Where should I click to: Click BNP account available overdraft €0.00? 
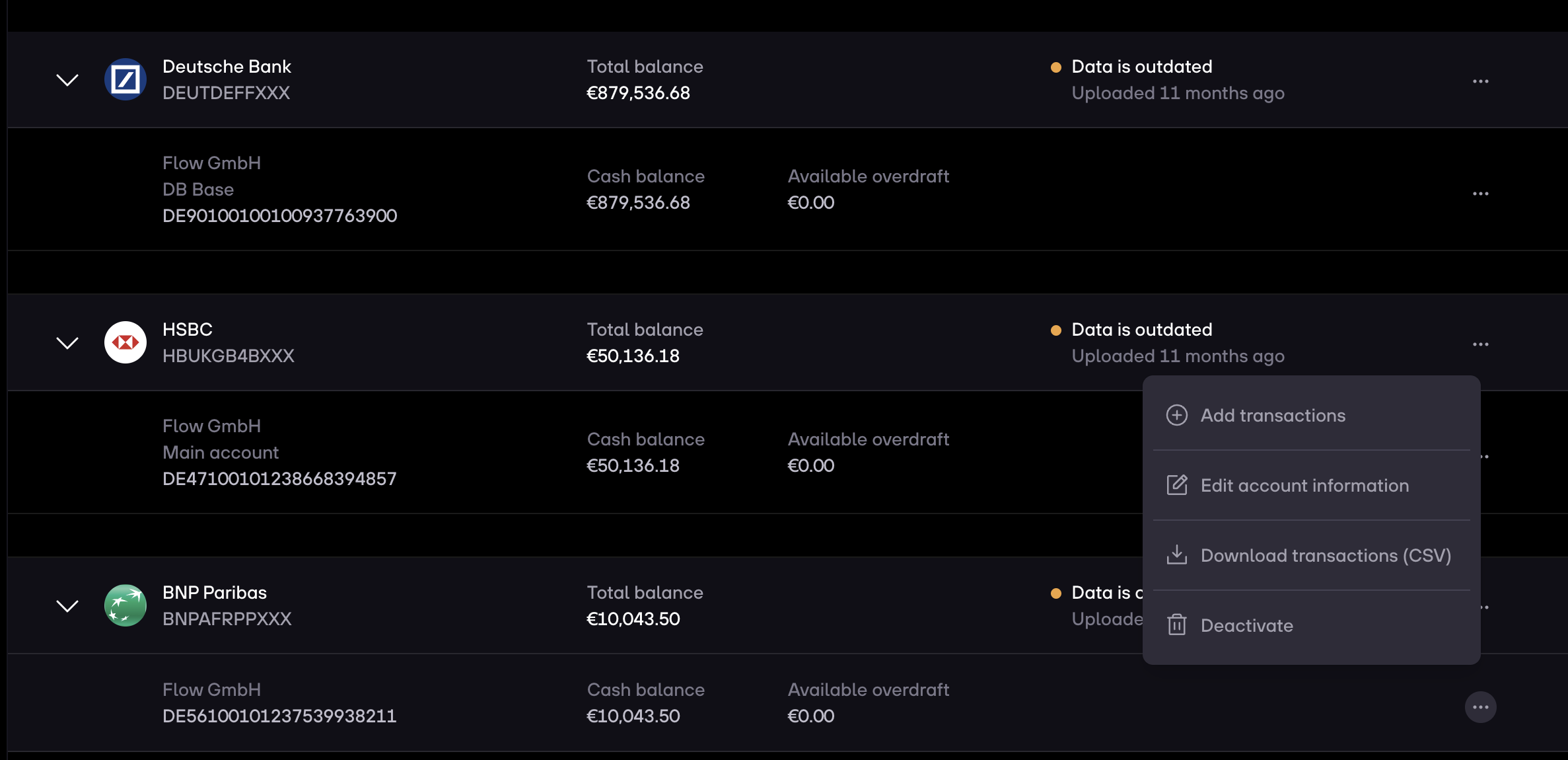coord(811,716)
